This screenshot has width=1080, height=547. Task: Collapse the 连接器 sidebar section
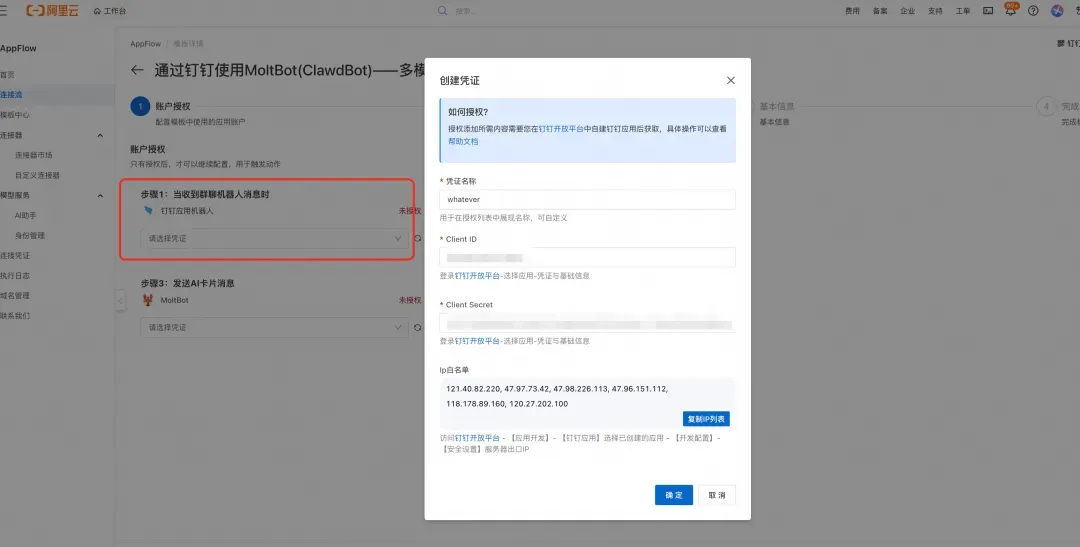click(x=100, y=135)
